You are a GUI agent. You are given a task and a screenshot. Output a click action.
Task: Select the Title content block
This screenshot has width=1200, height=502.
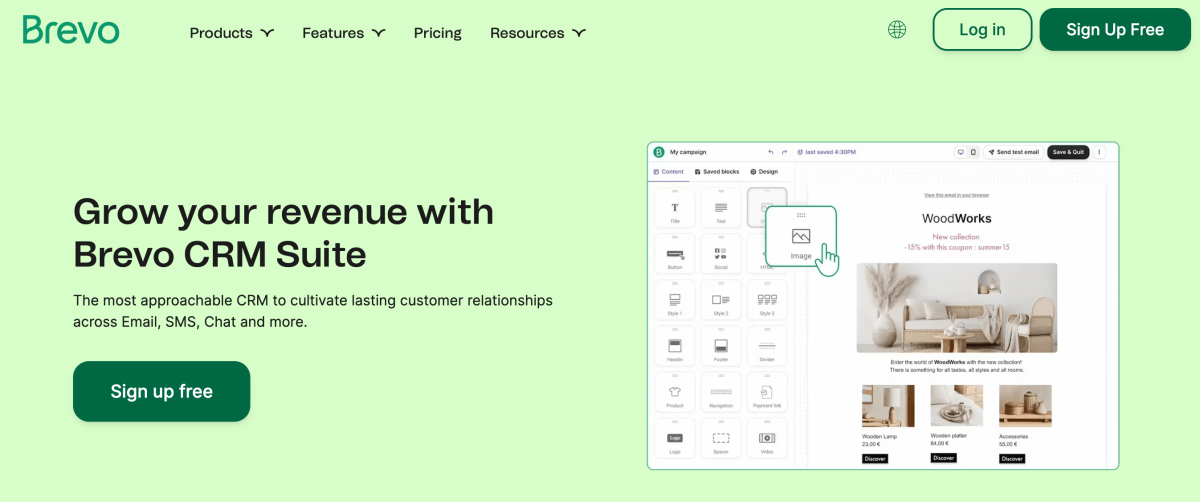pyautogui.click(x=674, y=211)
